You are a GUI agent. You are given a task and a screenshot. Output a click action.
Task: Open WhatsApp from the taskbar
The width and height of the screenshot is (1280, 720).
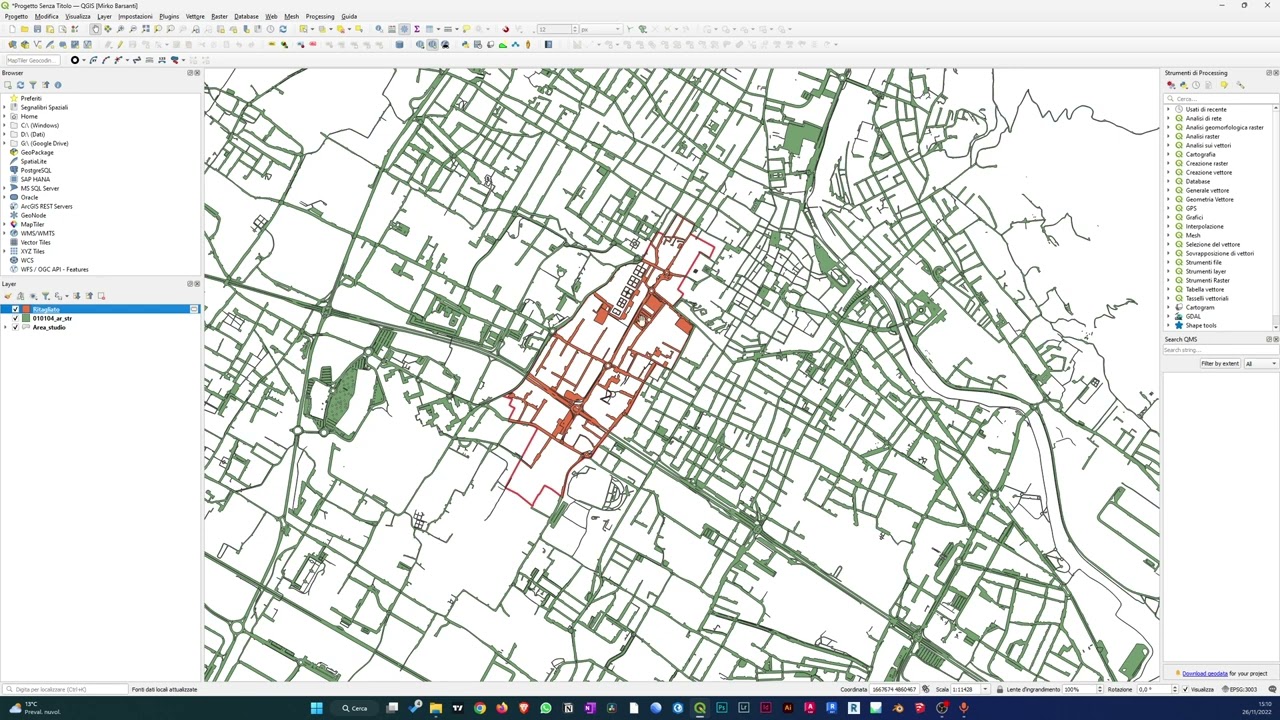[545, 708]
